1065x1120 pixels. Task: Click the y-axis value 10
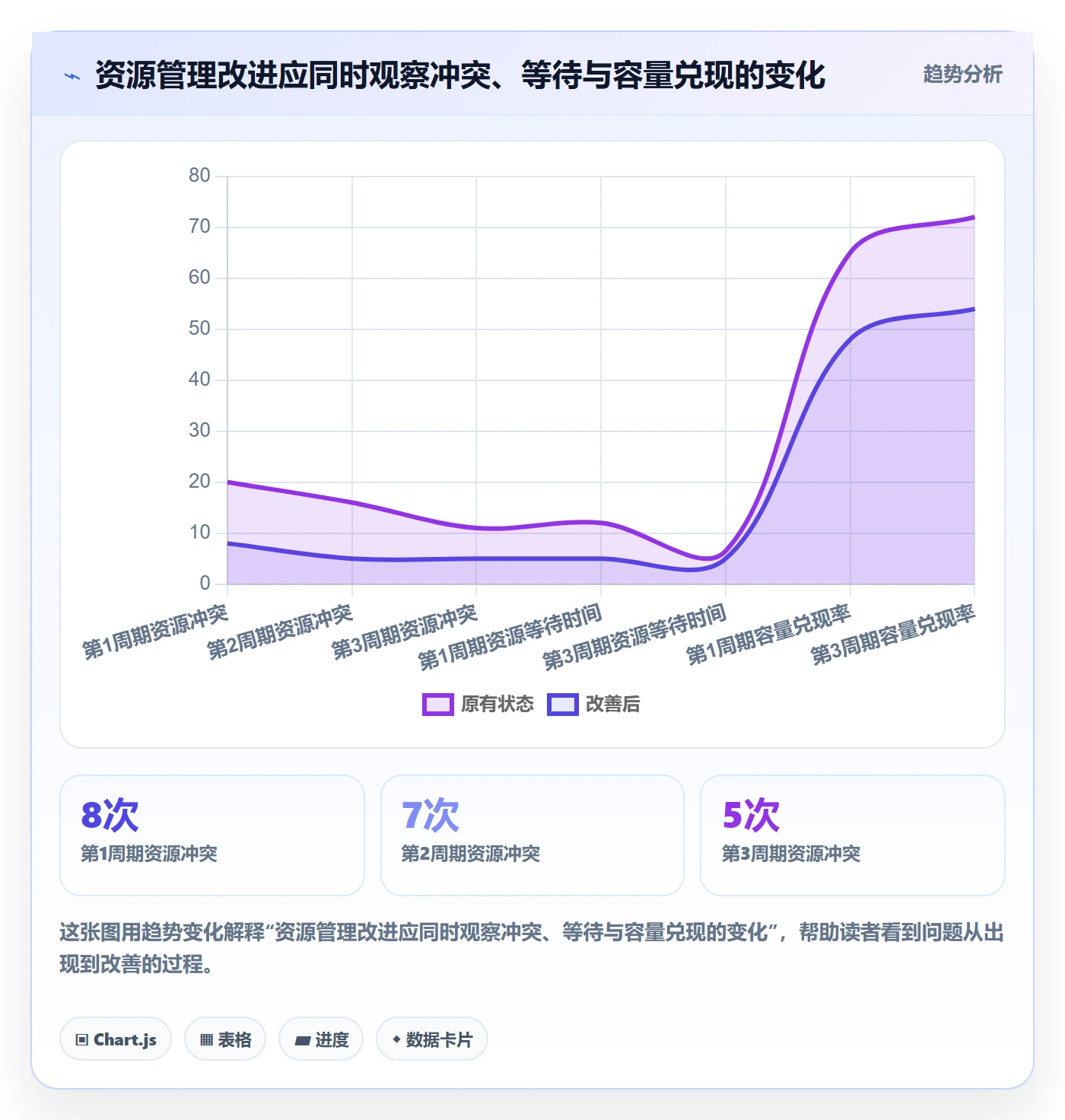199,533
